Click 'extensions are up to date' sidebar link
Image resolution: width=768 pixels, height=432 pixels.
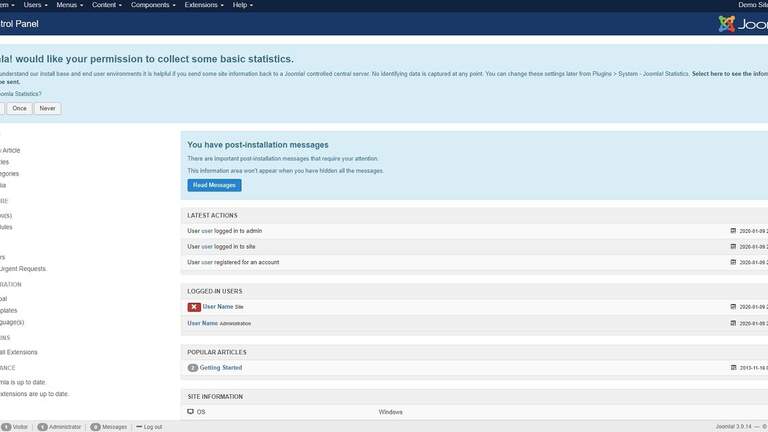pos(34,394)
